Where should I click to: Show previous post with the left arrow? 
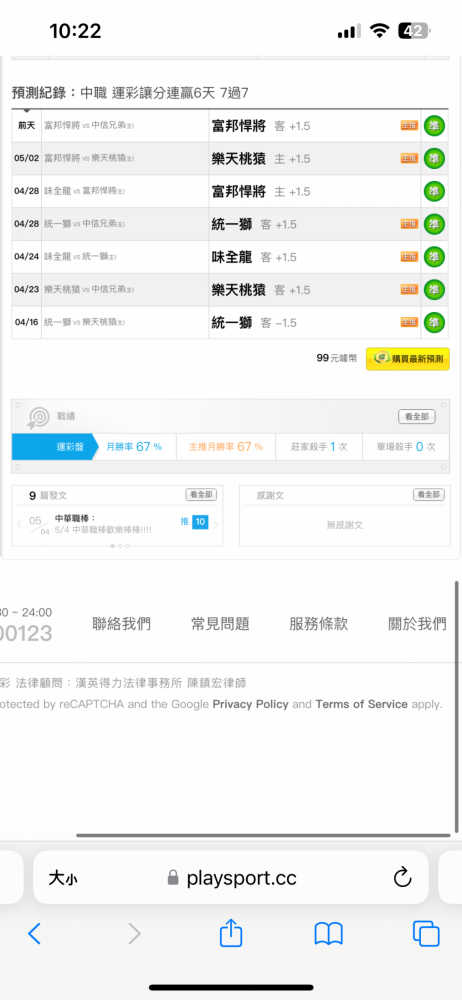coord(19,524)
